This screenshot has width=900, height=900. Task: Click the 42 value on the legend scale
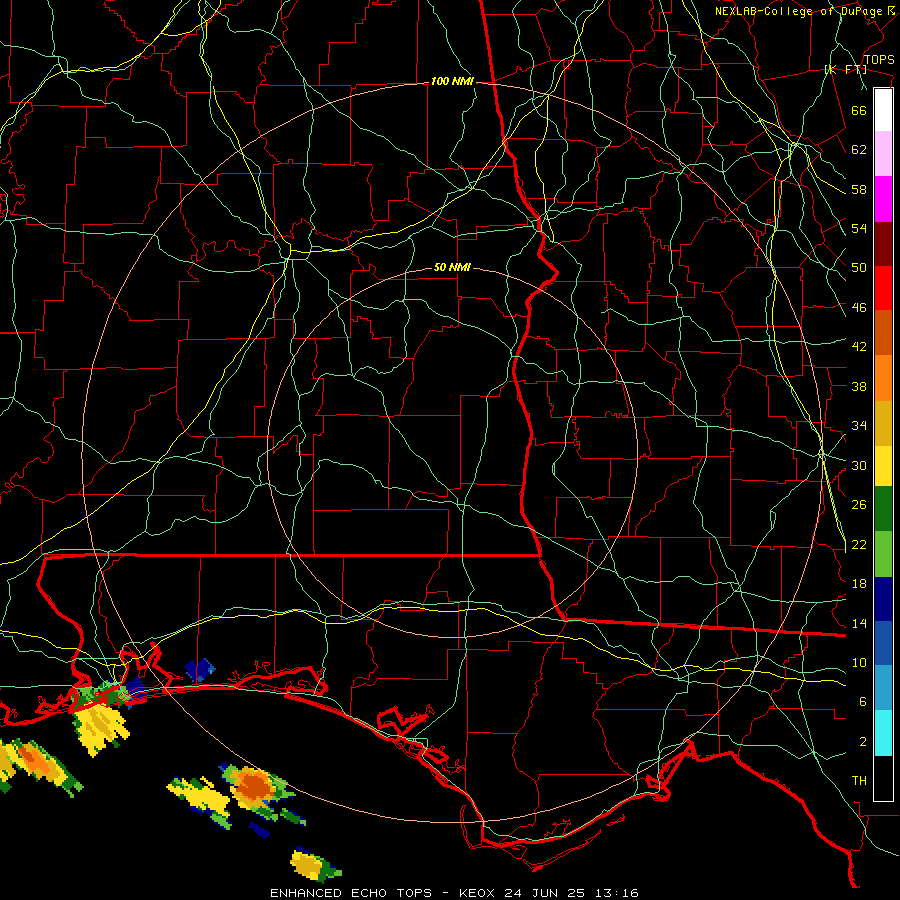click(859, 346)
